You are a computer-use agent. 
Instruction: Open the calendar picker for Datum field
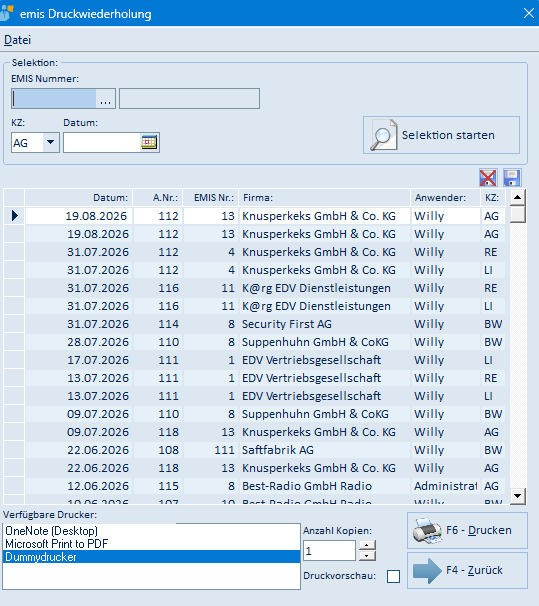point(149,142)
